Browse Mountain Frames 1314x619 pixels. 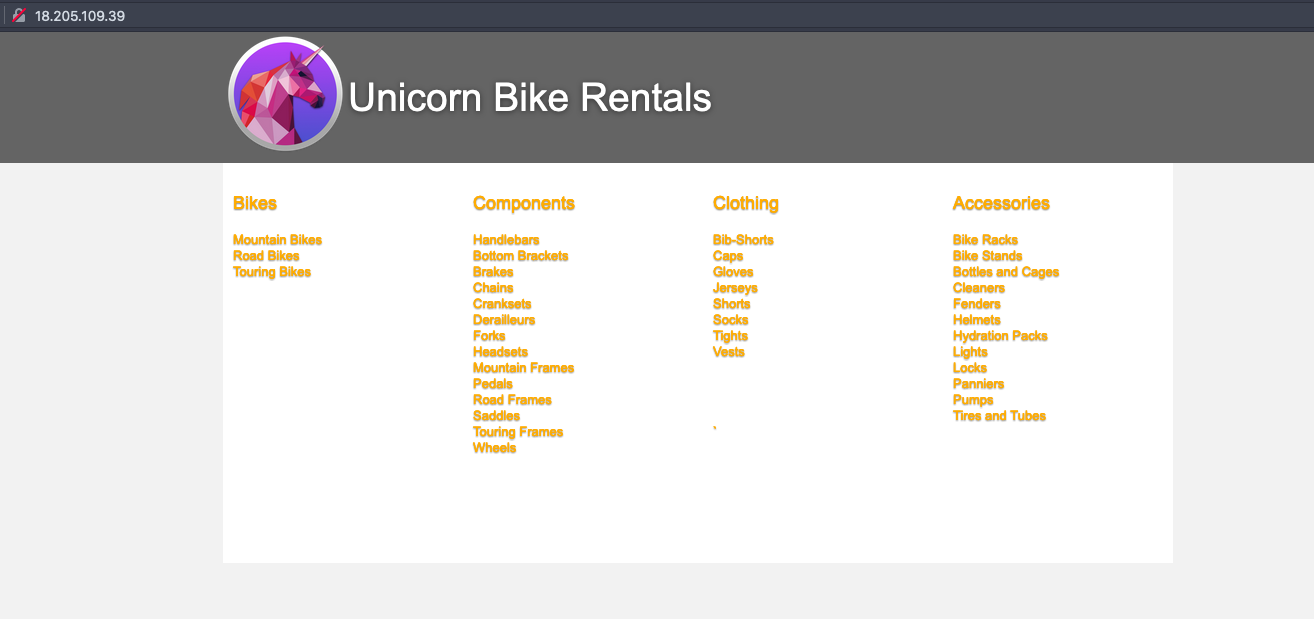coord(523,368)
